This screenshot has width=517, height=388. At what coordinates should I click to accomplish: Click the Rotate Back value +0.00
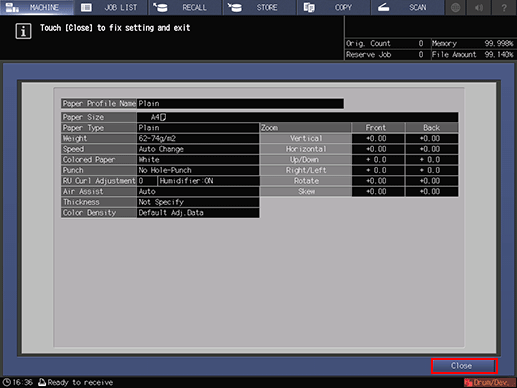(432, 181)
